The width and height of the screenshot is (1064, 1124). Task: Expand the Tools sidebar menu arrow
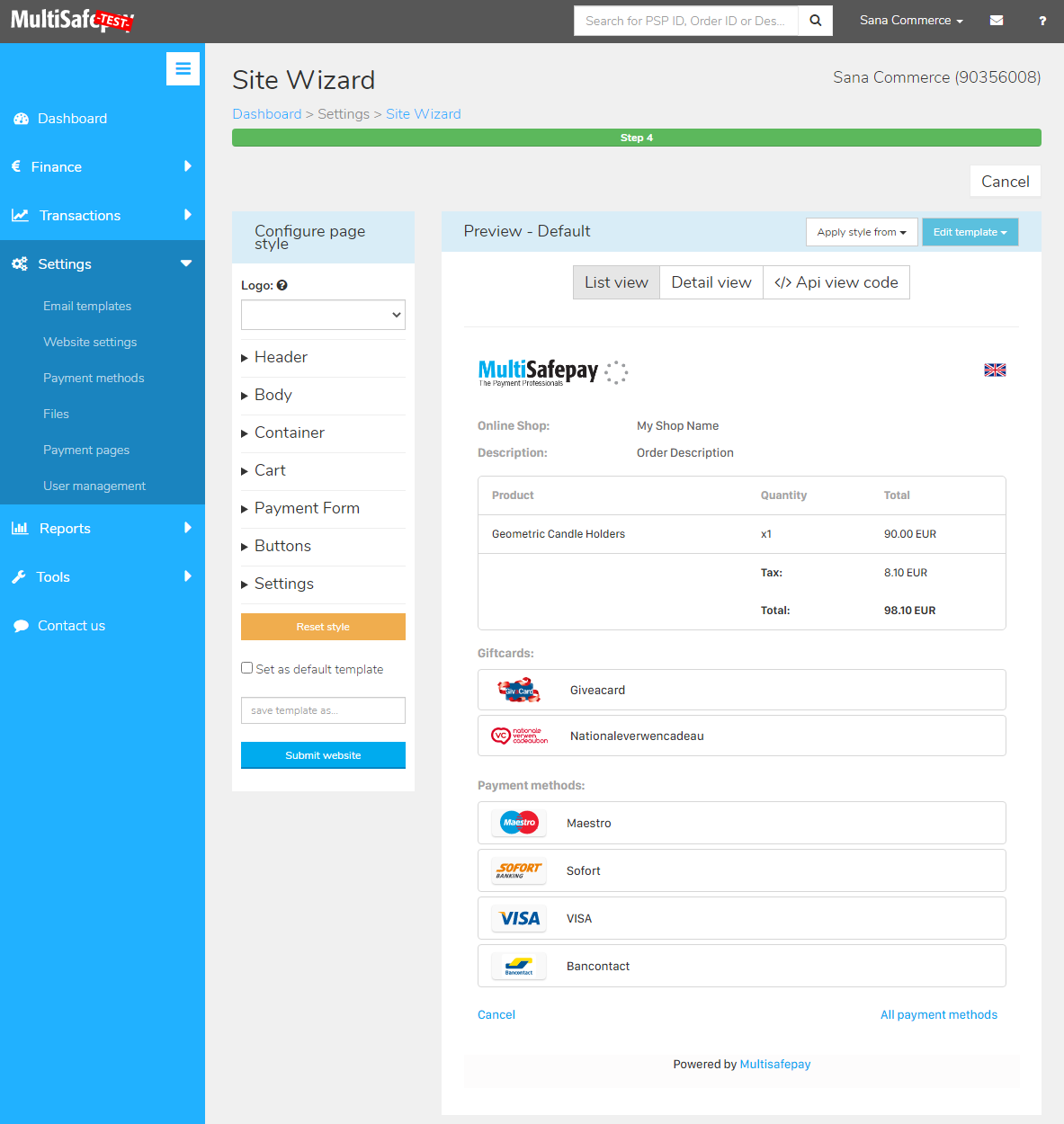(188, 576)
